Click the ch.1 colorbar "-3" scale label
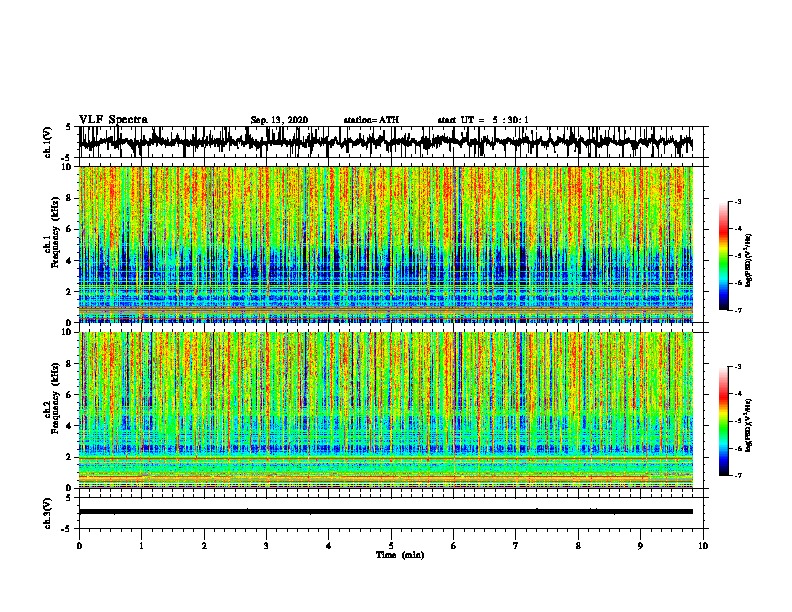 click(x=738, y=202)
